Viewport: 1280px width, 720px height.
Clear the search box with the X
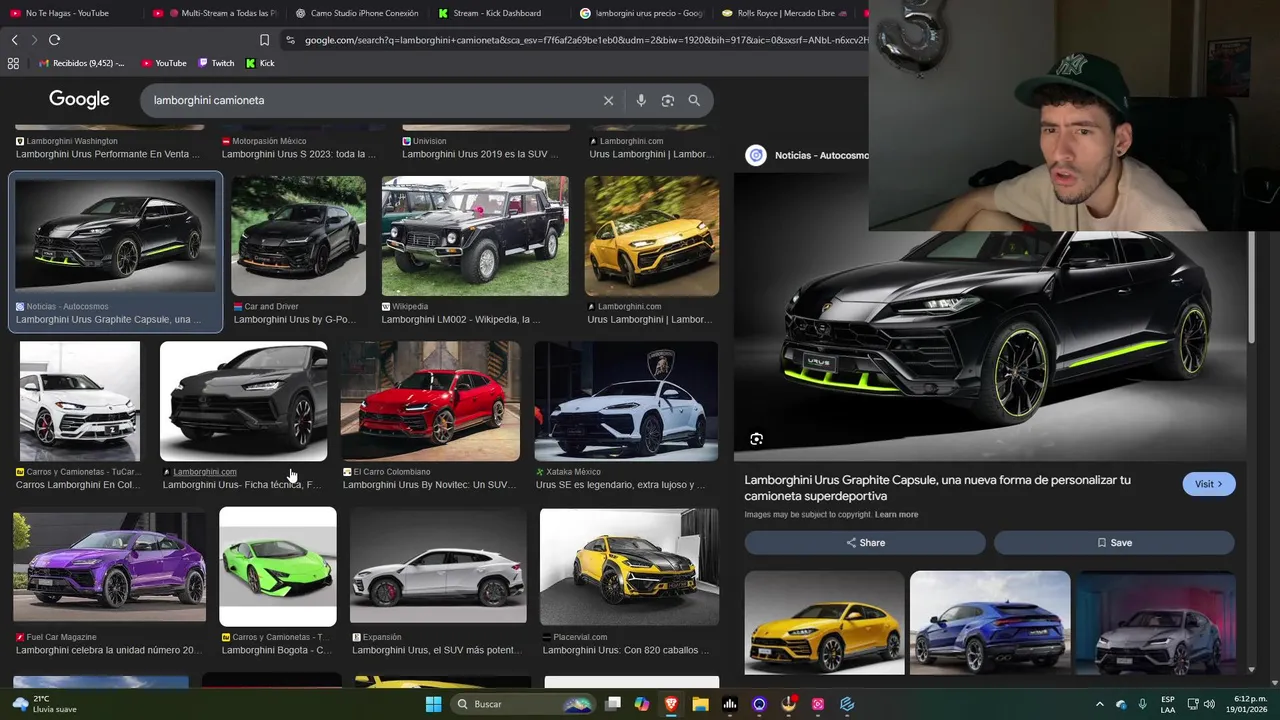[x=608, y=100]
